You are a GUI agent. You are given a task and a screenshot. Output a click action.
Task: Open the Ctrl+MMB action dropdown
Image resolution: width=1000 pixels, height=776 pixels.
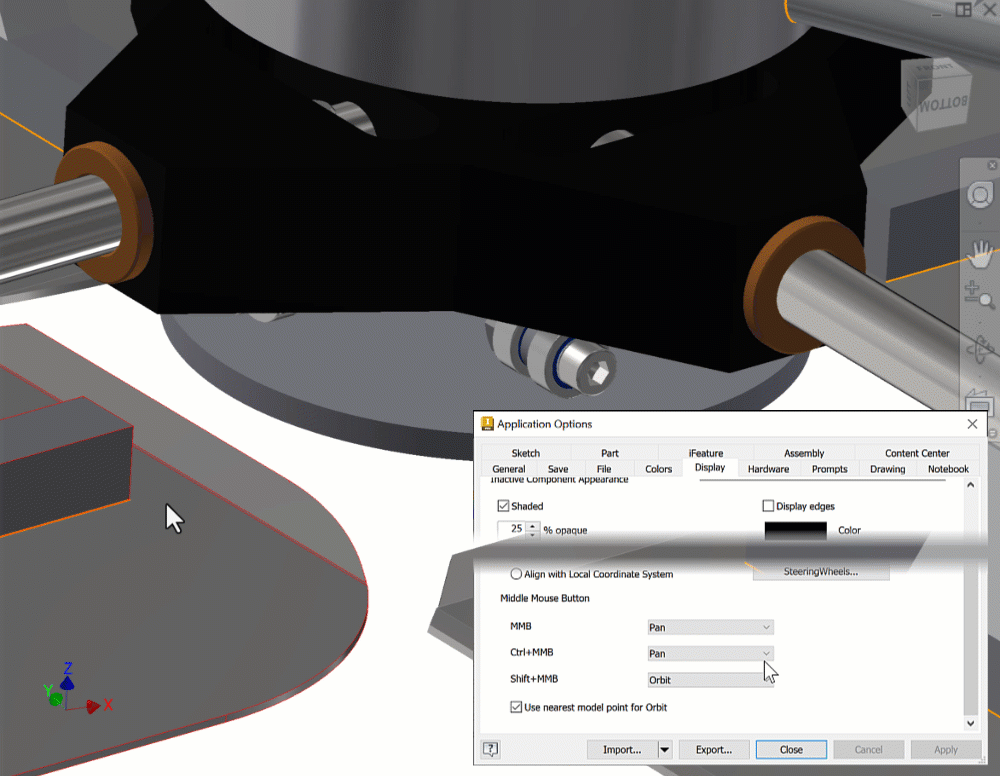(x=710, y=654)
